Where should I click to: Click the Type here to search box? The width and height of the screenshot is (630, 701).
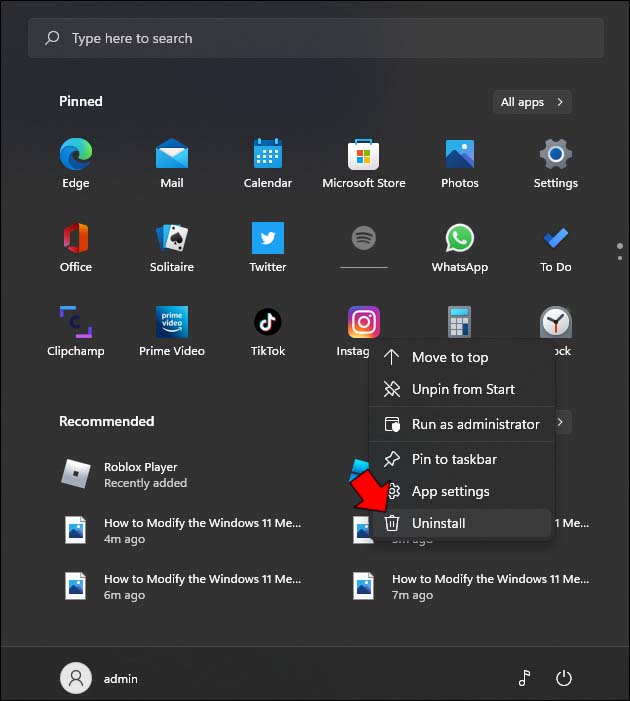[316, 38]
